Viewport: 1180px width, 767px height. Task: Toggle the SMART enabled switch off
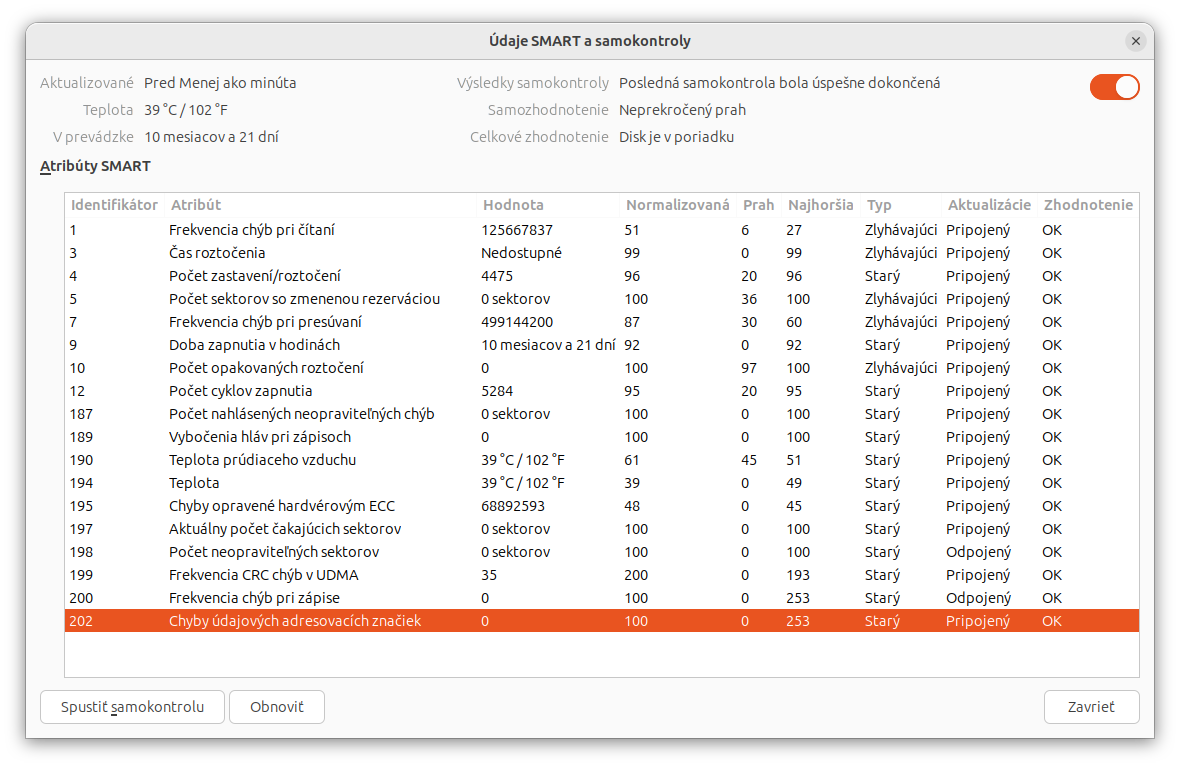click(x=1114, y=87)
